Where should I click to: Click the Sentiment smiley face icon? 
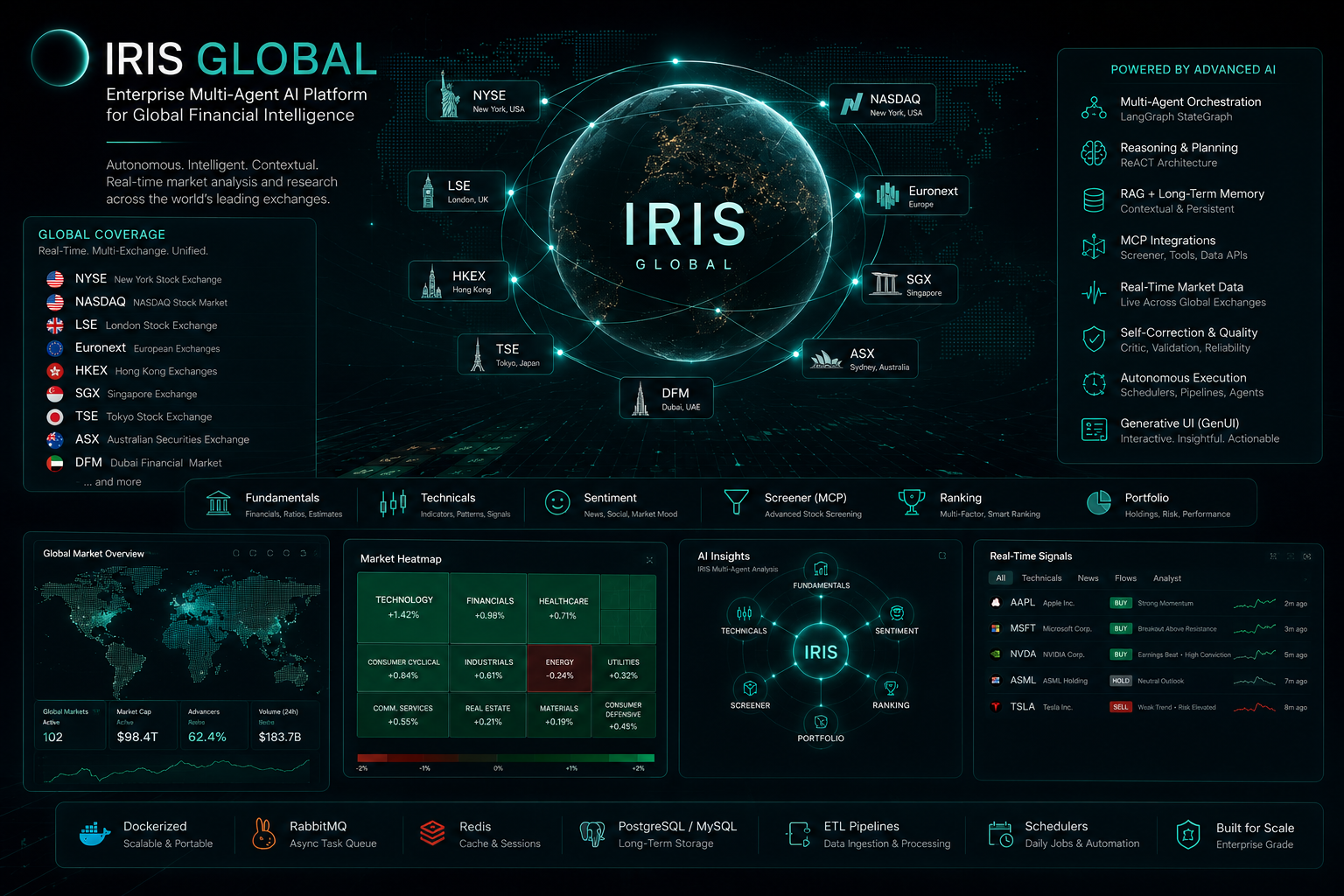pyautogui.click(x=557, y=502)
